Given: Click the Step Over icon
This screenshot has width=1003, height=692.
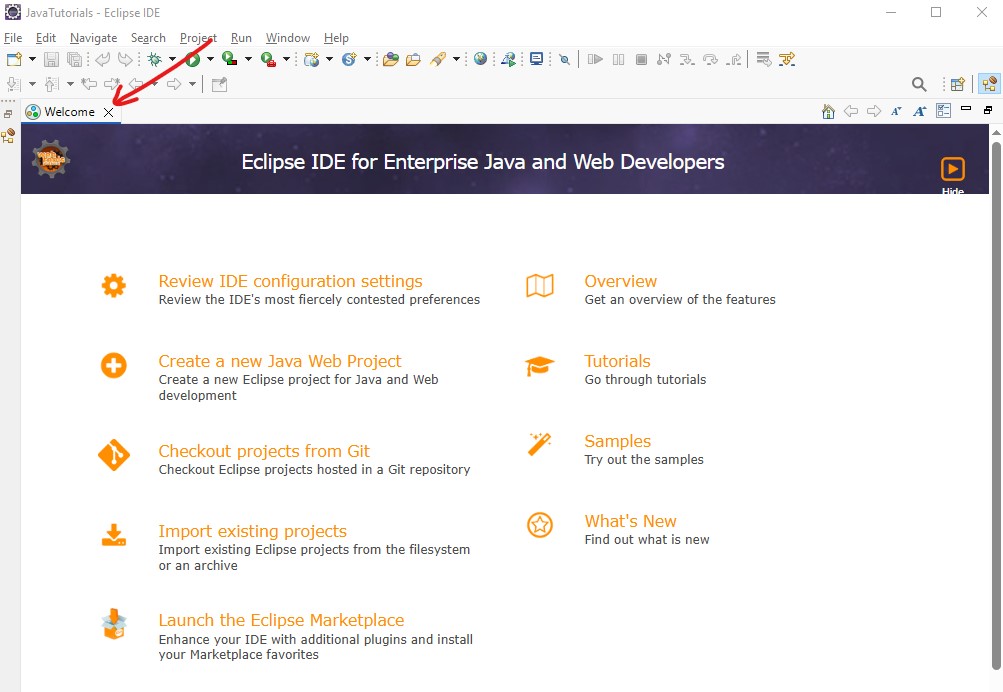Looking at the screenshot, I should [710, 59].
